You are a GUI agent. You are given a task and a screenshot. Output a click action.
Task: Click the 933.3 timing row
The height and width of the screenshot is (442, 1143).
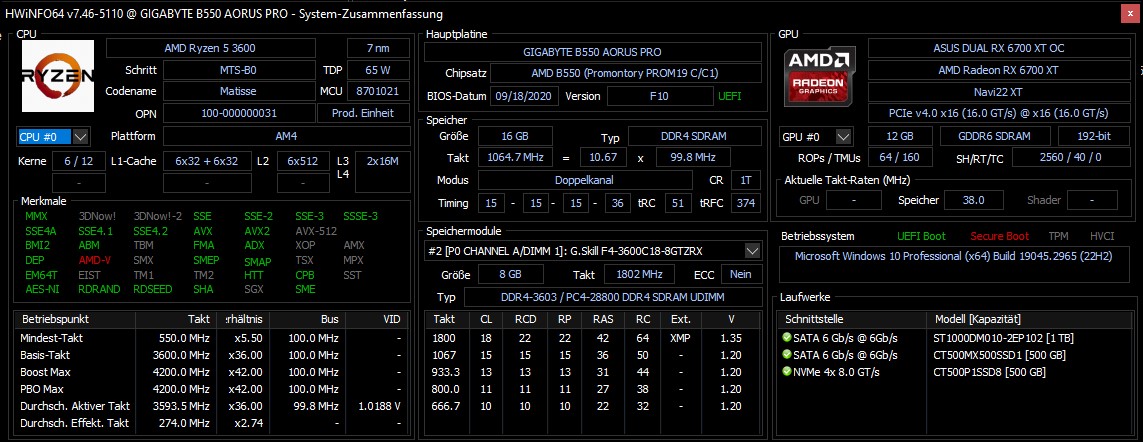[595, 372]
